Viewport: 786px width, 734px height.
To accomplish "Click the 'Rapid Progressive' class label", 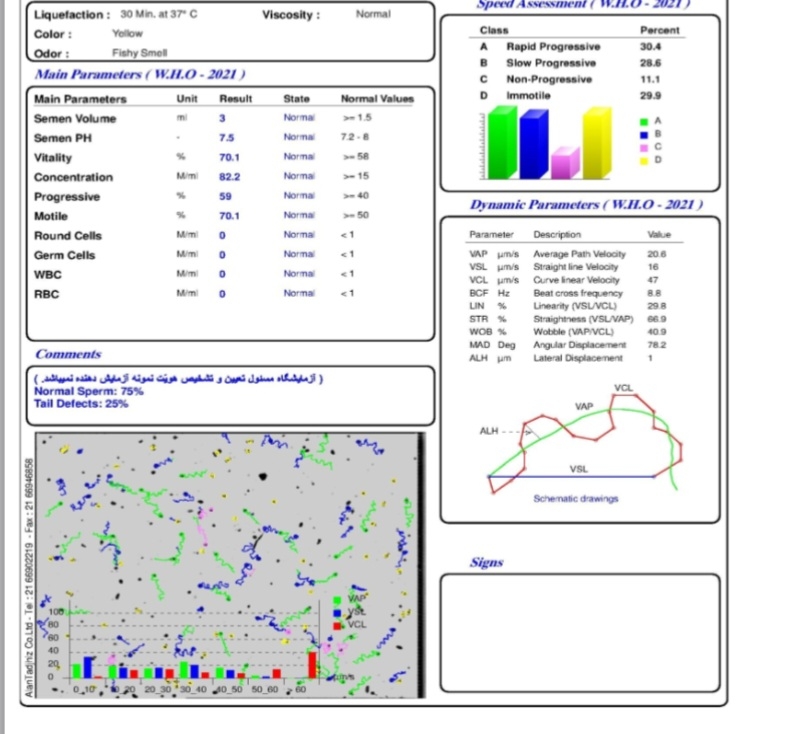I will (x=553, y=47).
